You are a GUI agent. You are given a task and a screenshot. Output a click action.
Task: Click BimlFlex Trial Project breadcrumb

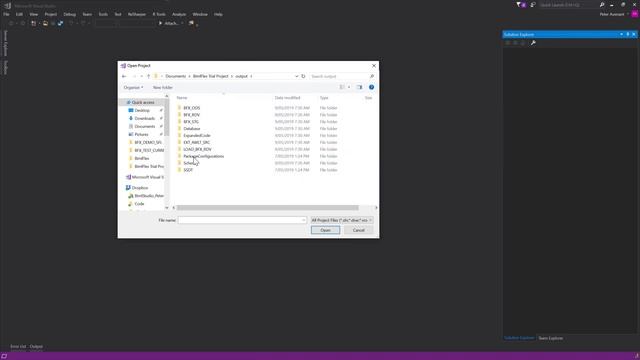(x=211, y=76)
